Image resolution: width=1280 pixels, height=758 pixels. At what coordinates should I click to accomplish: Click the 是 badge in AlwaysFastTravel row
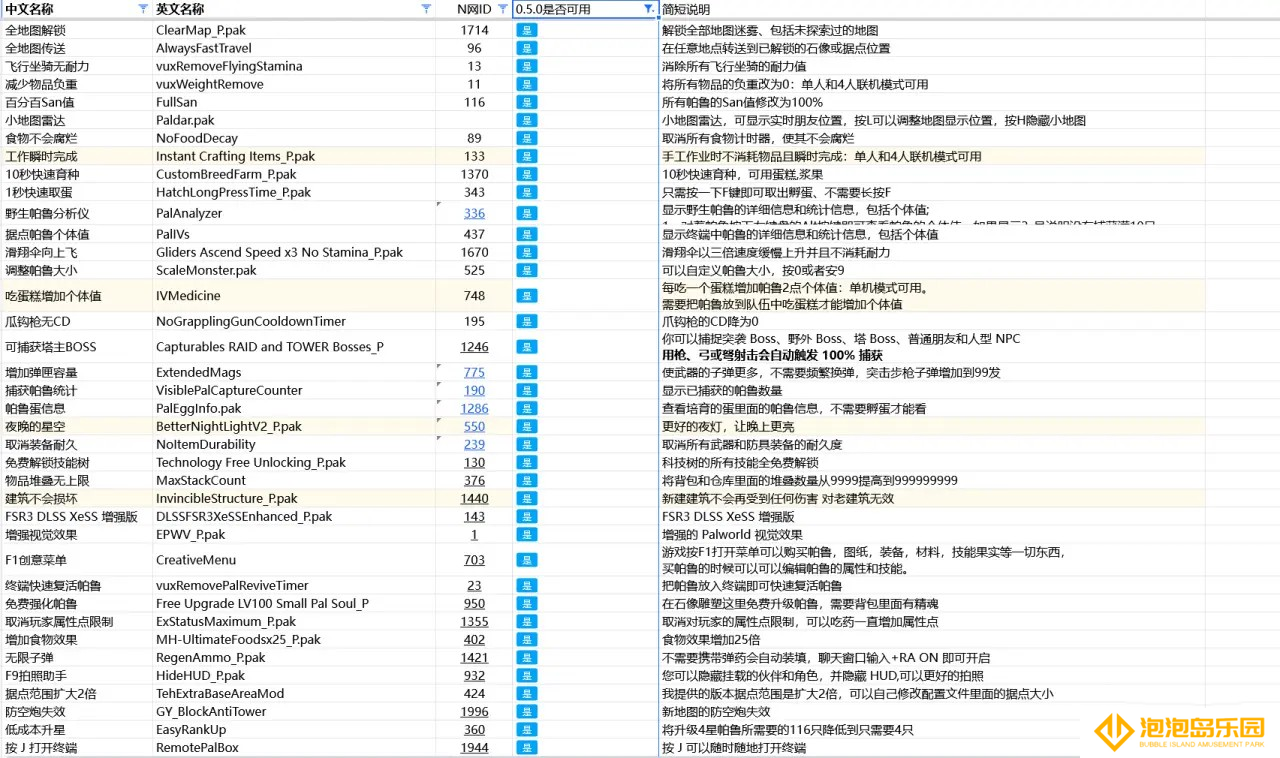point(527,48)
